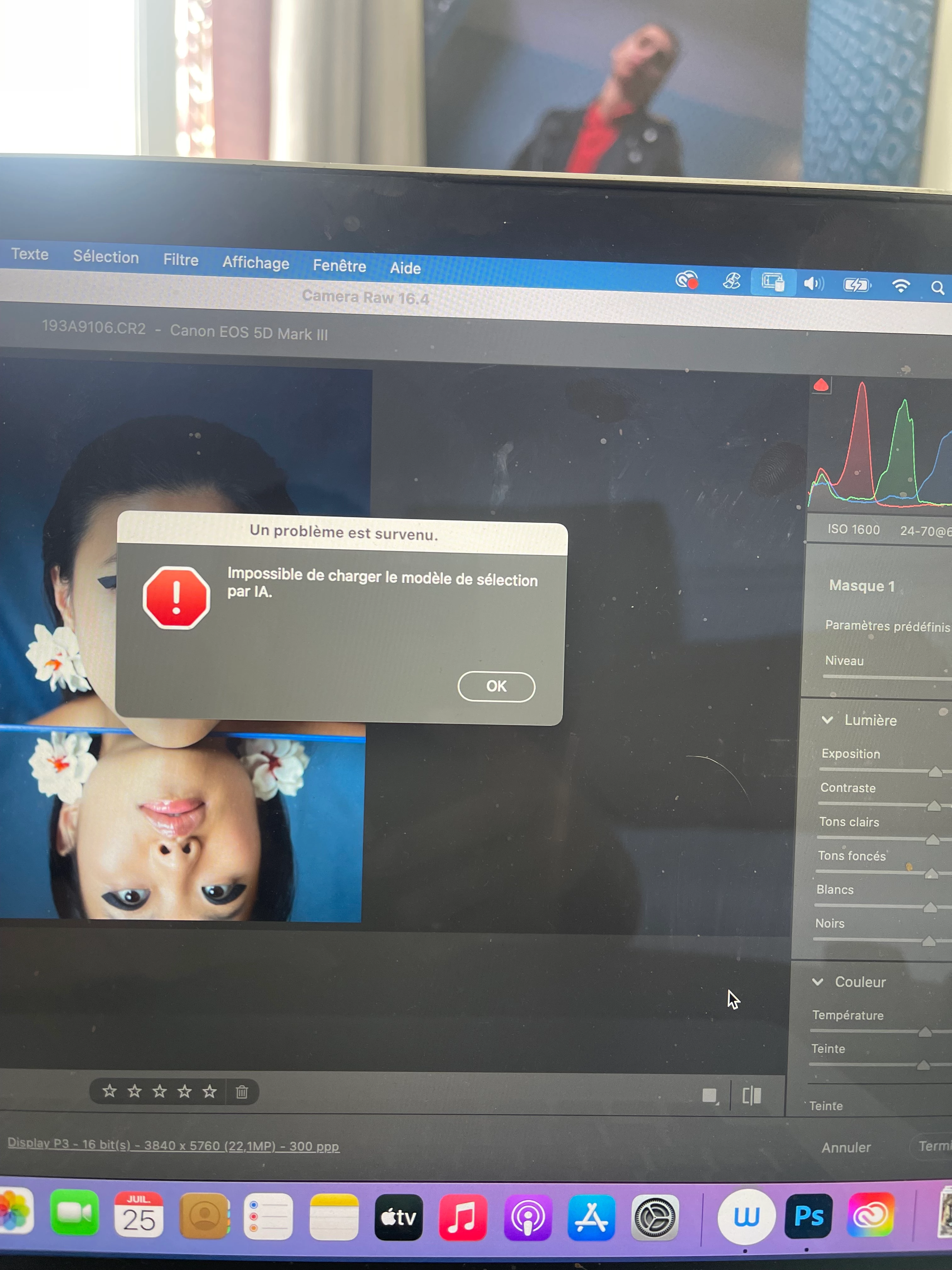The image size is (952, 1270).
Task: Click OK in the error dialog
Action: tap(496, 686)
